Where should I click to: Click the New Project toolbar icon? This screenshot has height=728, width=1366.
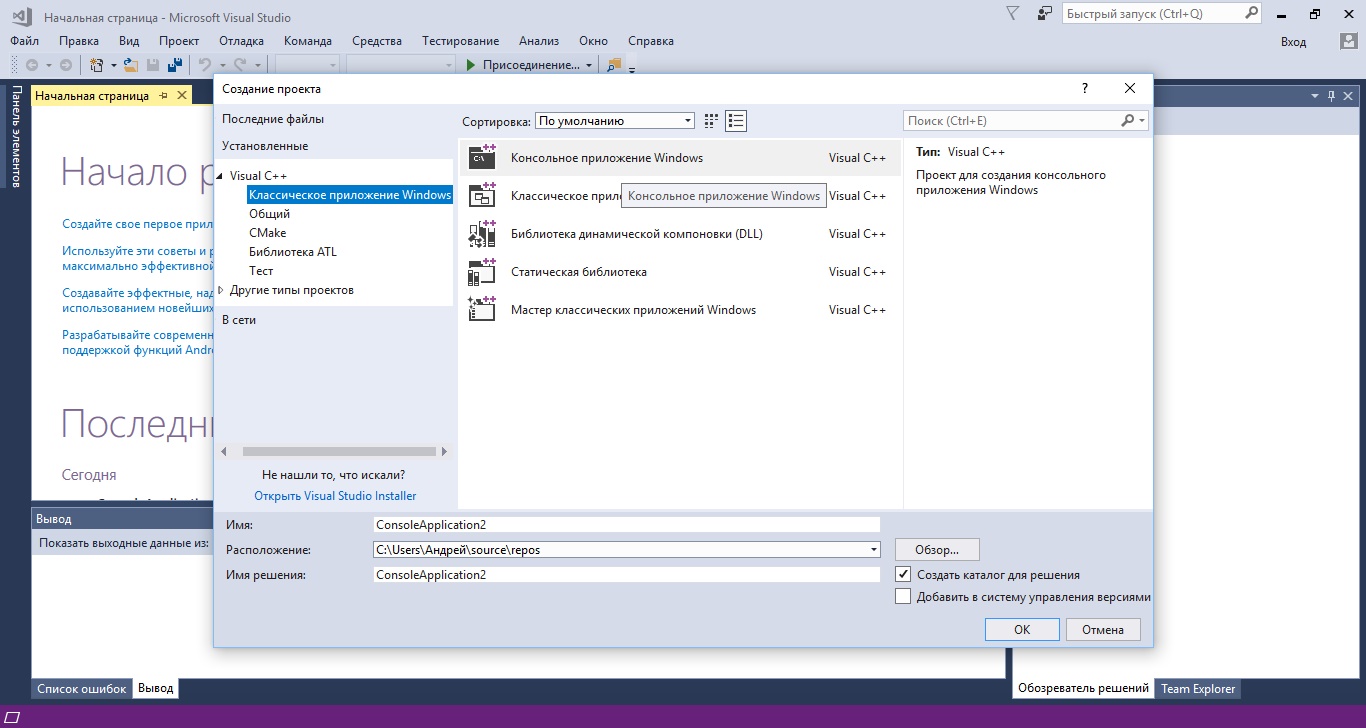click(97, 65)
